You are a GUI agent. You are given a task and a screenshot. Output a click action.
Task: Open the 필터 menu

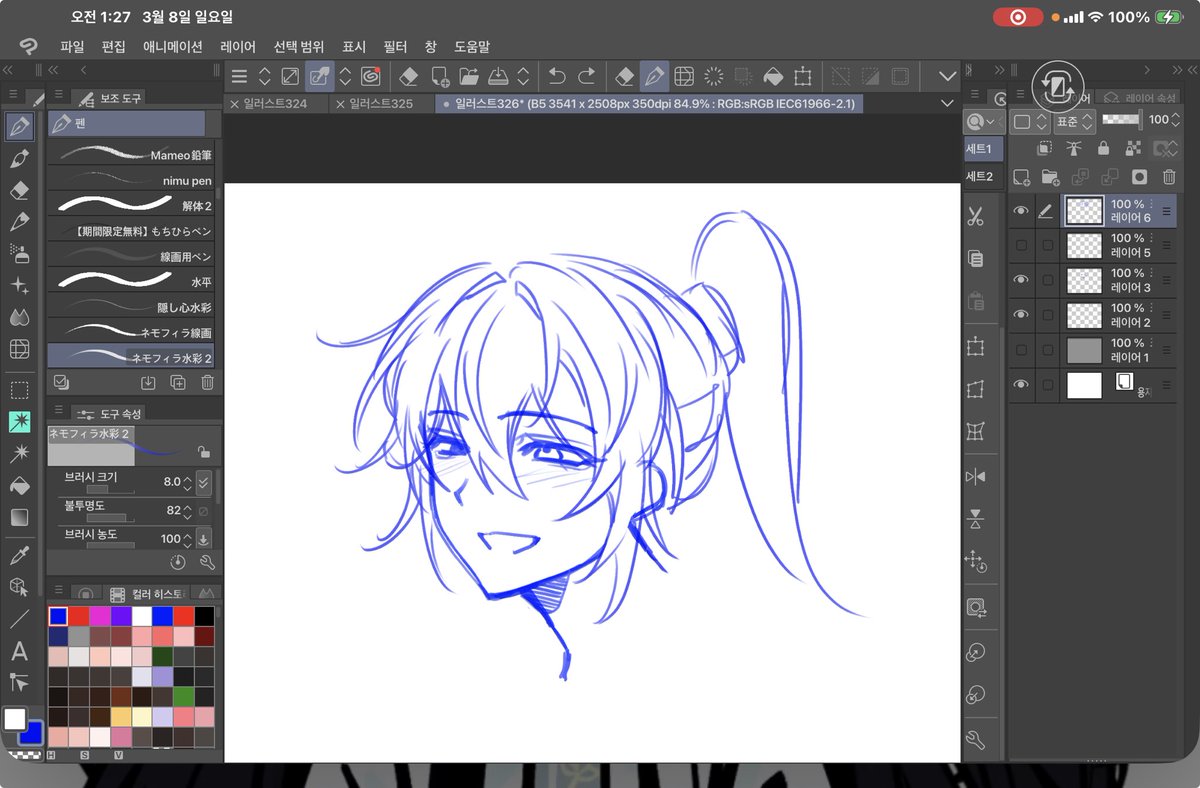tap(395, 47)
